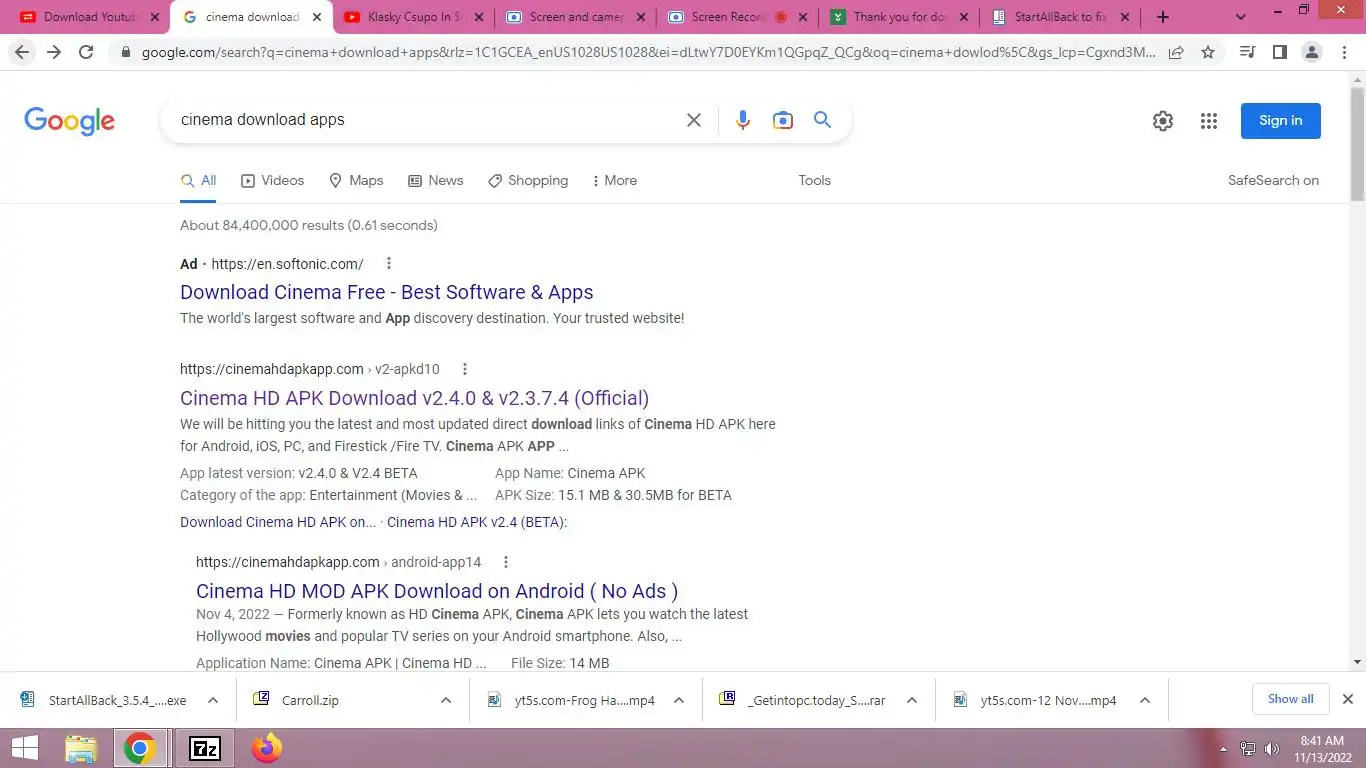Open Google quick settings gear

point(1162,121)
